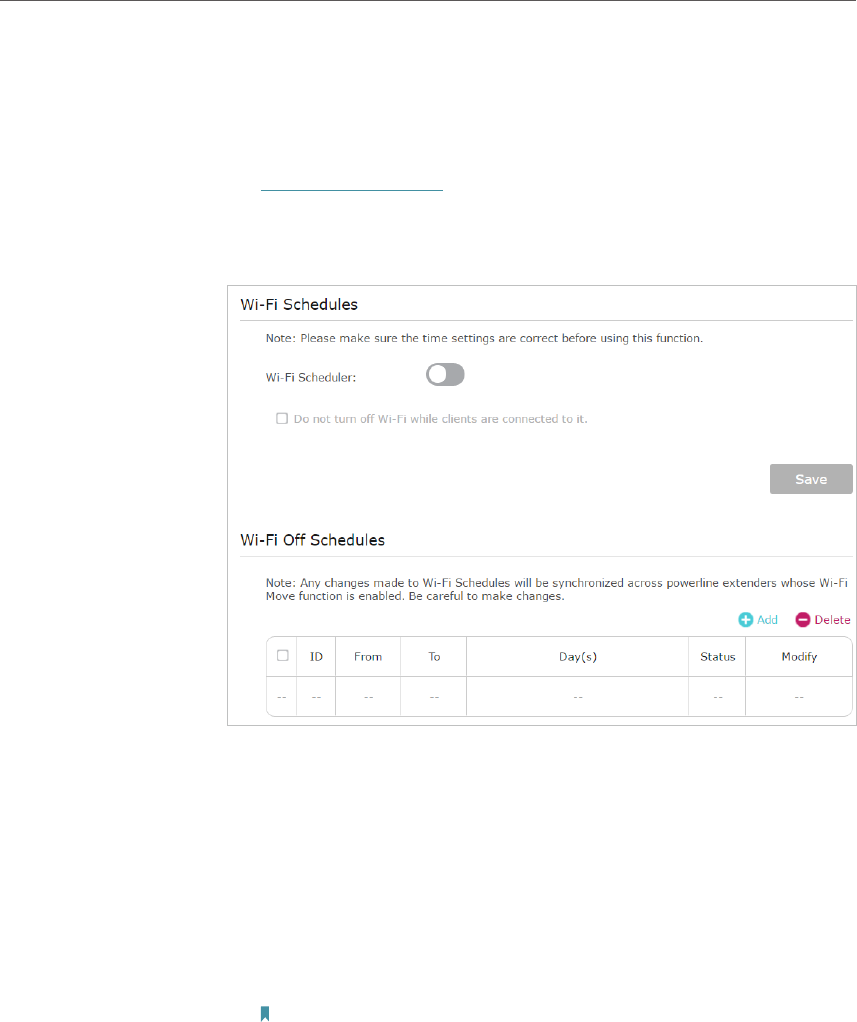This screenshot has width=857, height=1022.
Task: Click the teal plus Add icon
Action: [x=746, y=620]
